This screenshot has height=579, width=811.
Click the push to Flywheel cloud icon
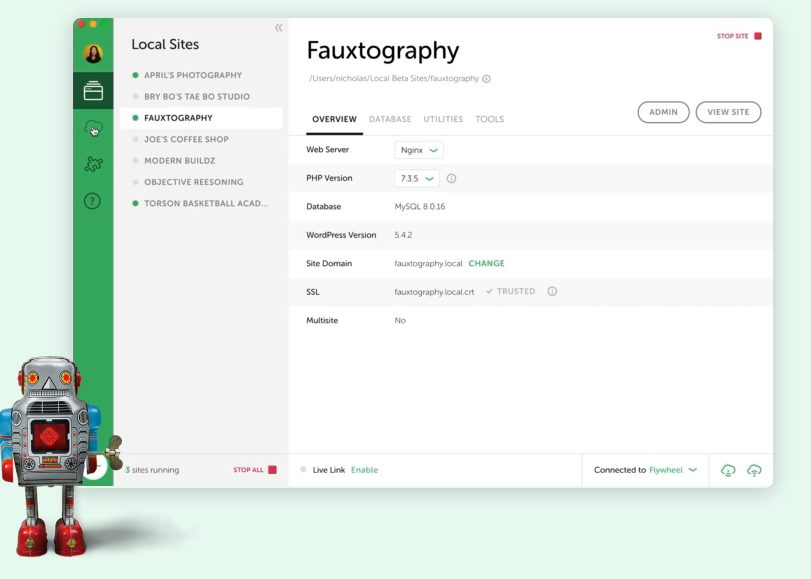[754, 470]
